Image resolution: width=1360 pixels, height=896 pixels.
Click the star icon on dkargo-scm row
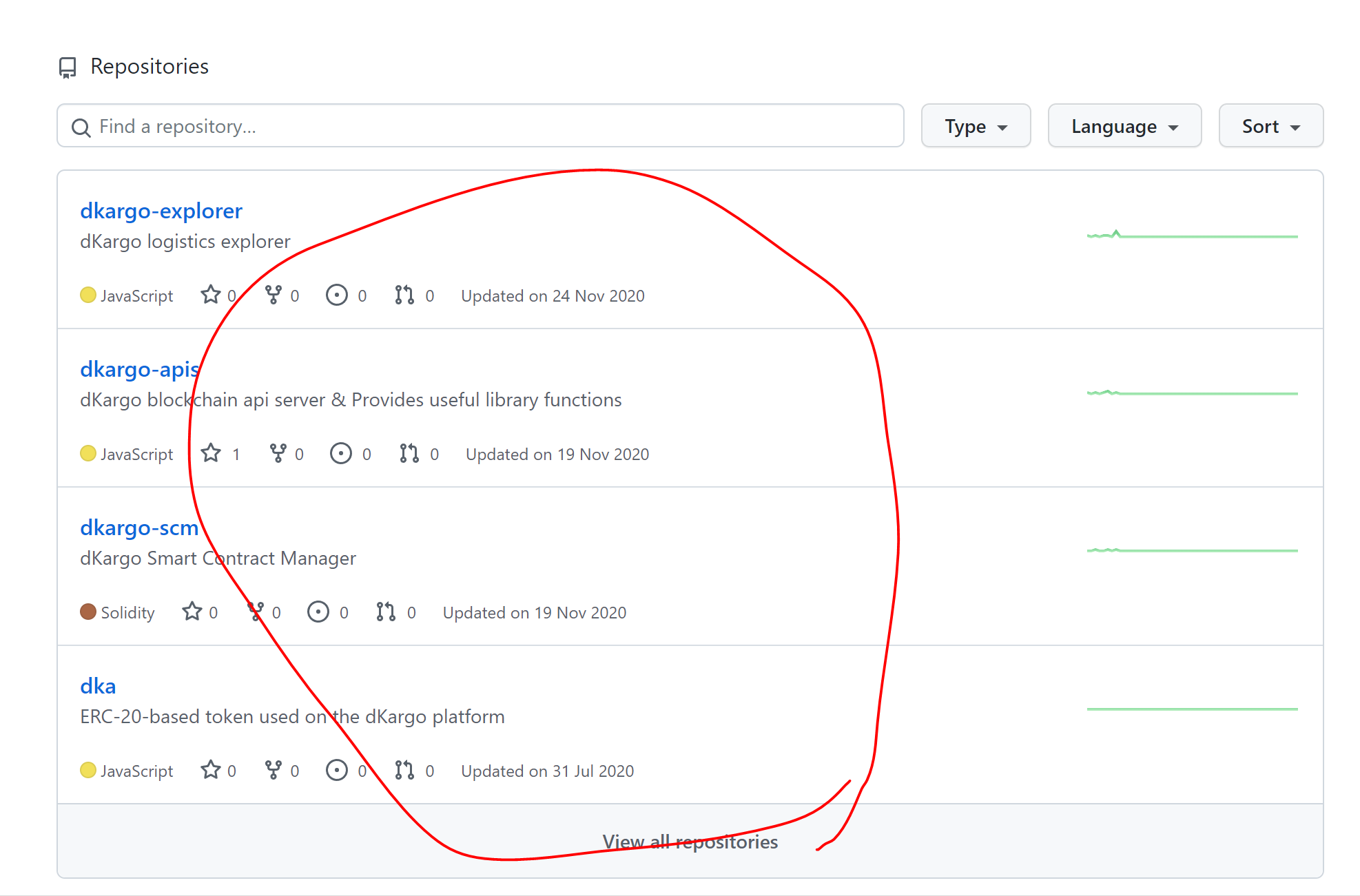click(192, 612)
